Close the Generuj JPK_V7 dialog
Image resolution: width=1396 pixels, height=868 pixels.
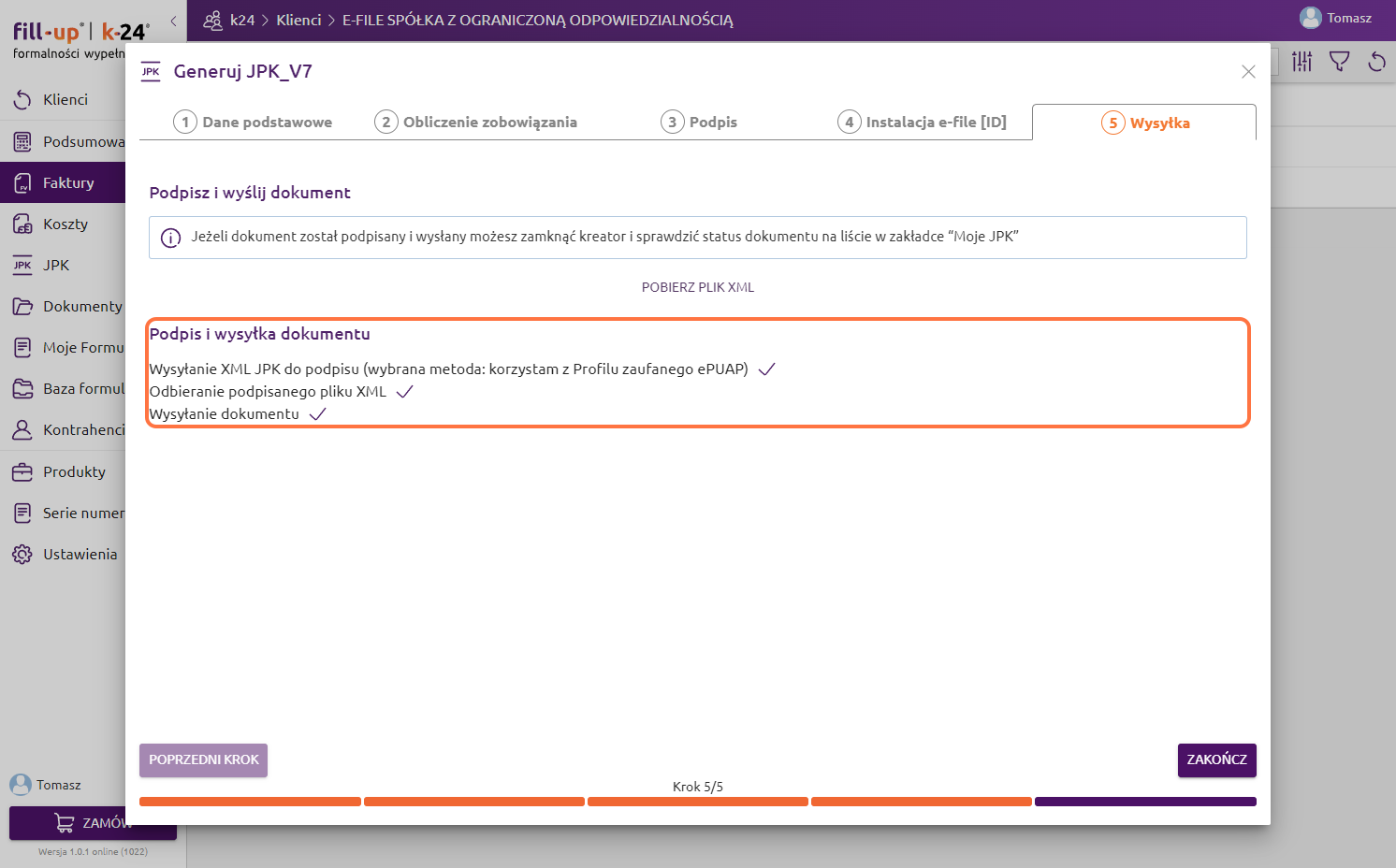[1248, 72]
